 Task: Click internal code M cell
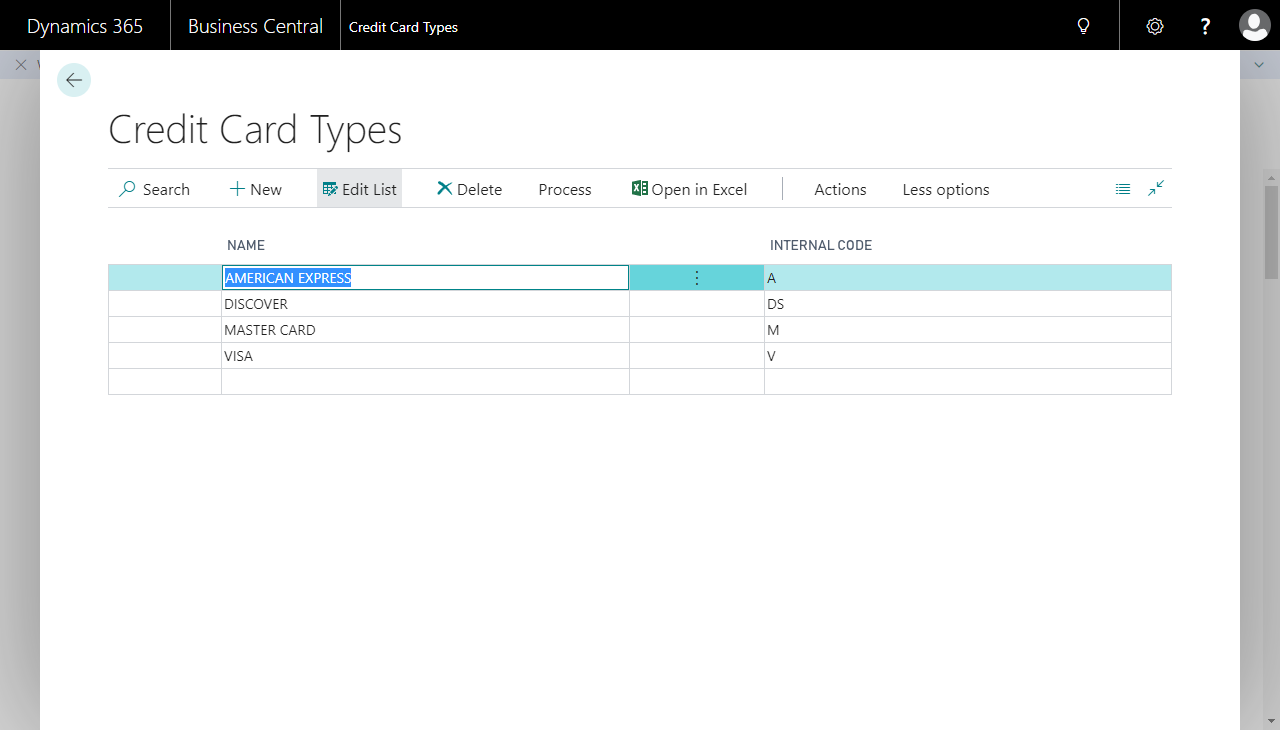pos(968,330)
